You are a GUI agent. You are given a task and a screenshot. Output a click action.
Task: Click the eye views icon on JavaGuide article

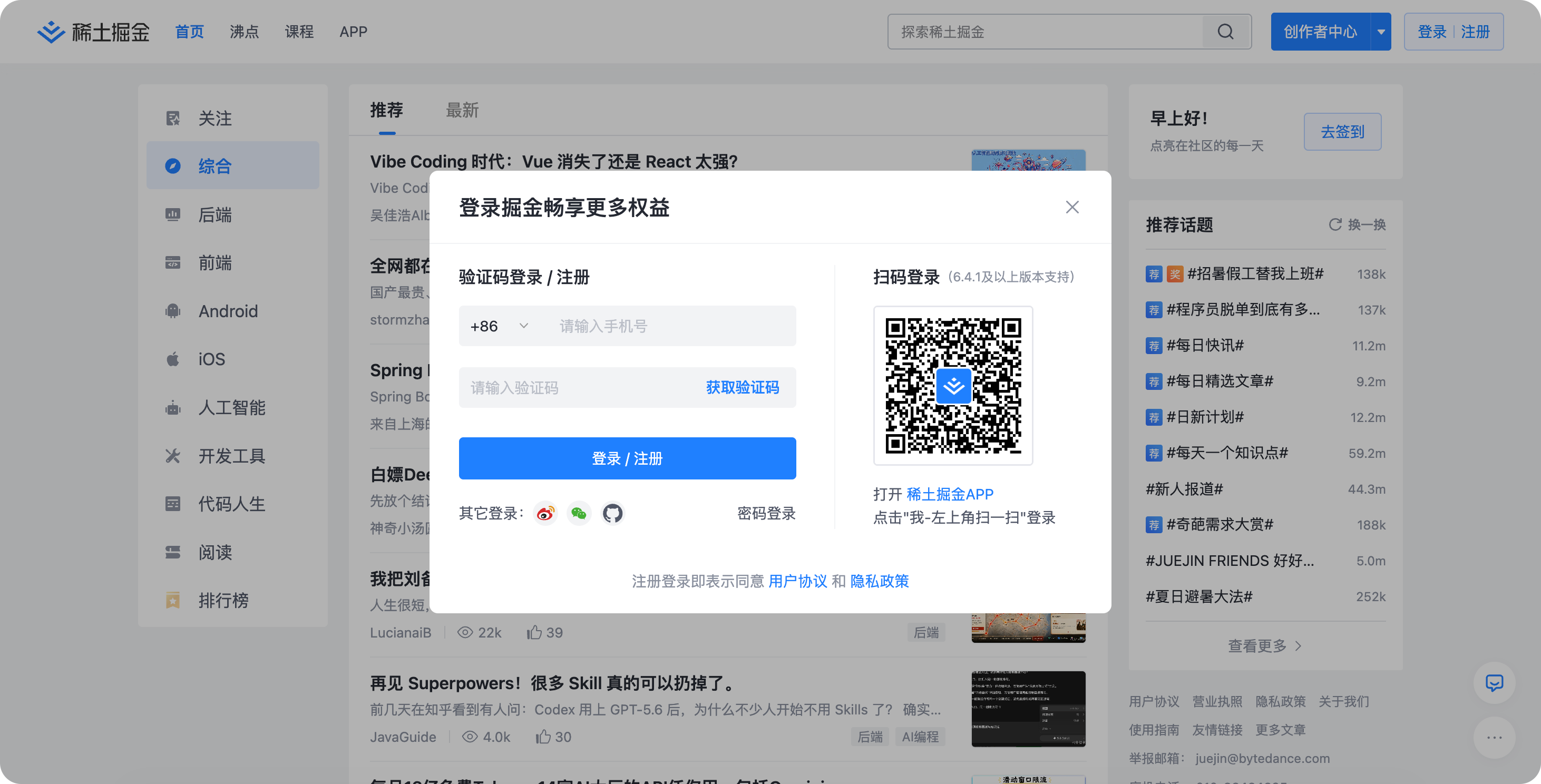[470, 737]
